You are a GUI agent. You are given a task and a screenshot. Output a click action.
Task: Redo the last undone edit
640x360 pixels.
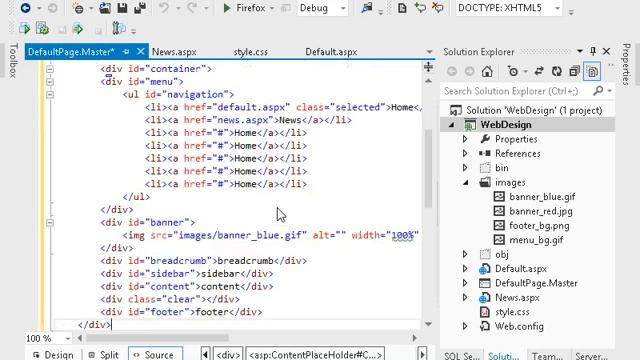coord(192,8)
